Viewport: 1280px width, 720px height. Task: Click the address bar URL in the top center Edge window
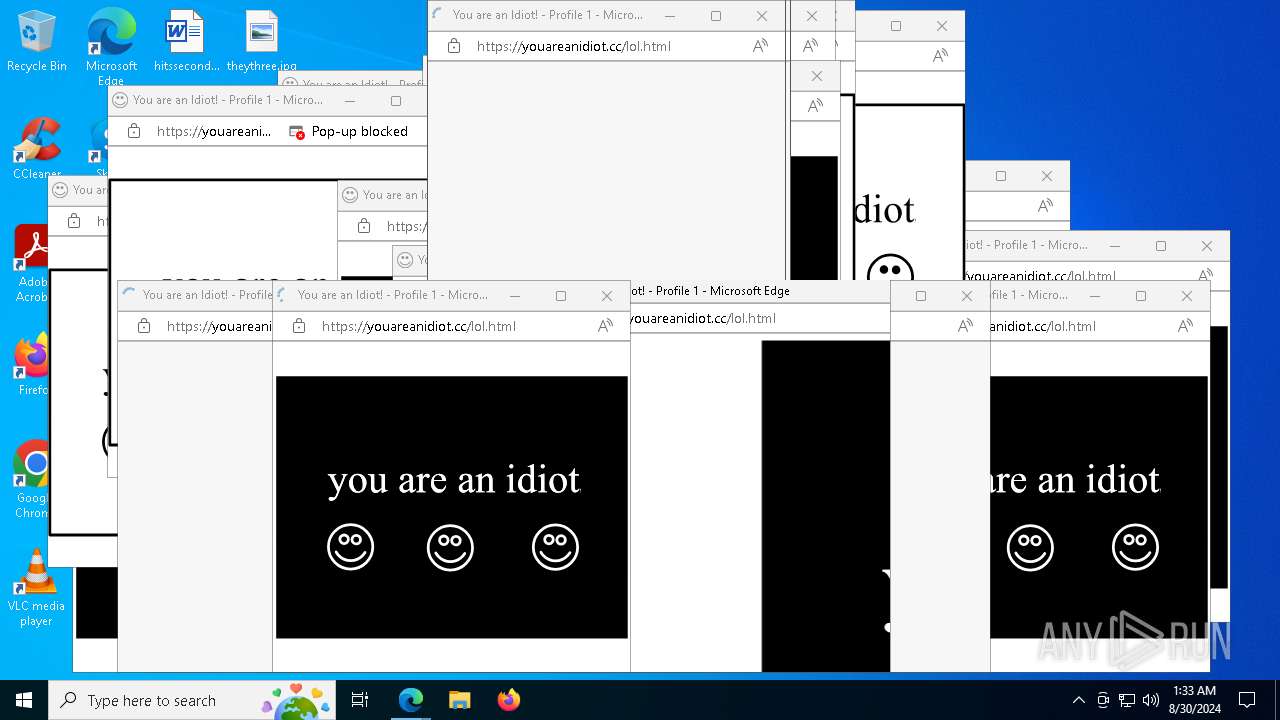pos(574,46)
